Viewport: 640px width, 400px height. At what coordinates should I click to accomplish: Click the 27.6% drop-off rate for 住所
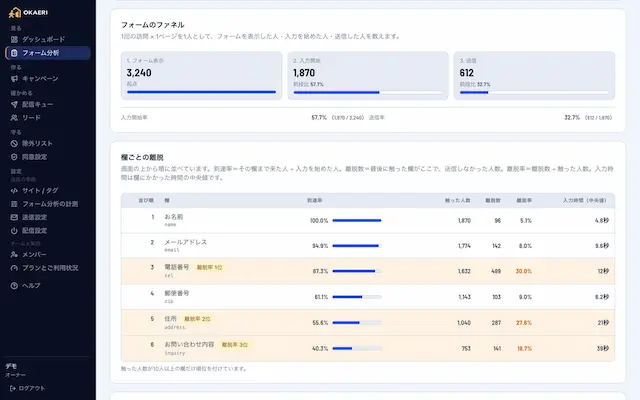(x=524, y=323)
